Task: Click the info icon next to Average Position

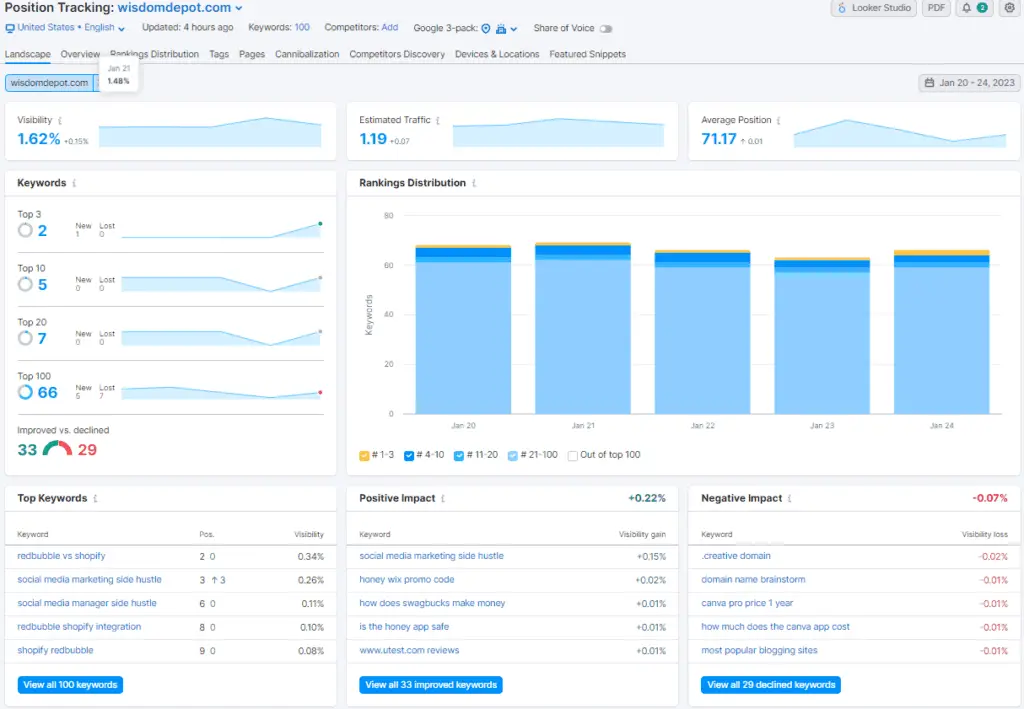Action: (778, 121)
